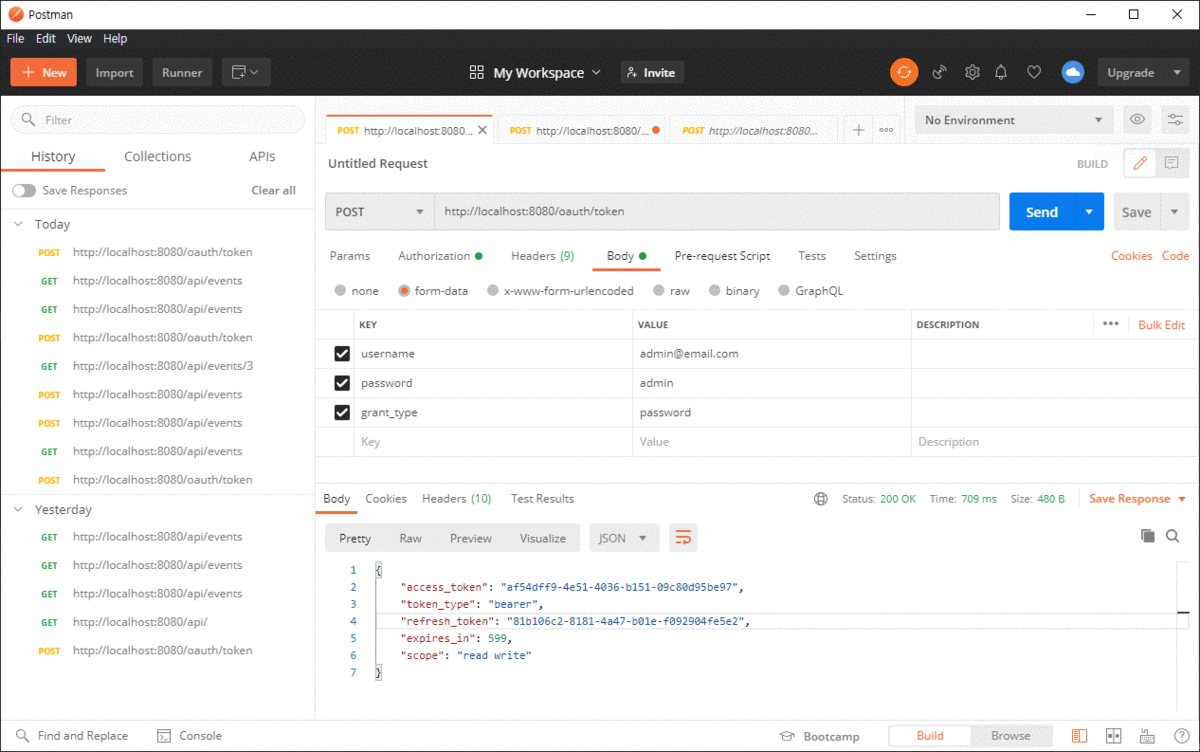Screen dimensions: 1200x752
Task: Open settings gear icon in header
Action: tap(972, 72)
